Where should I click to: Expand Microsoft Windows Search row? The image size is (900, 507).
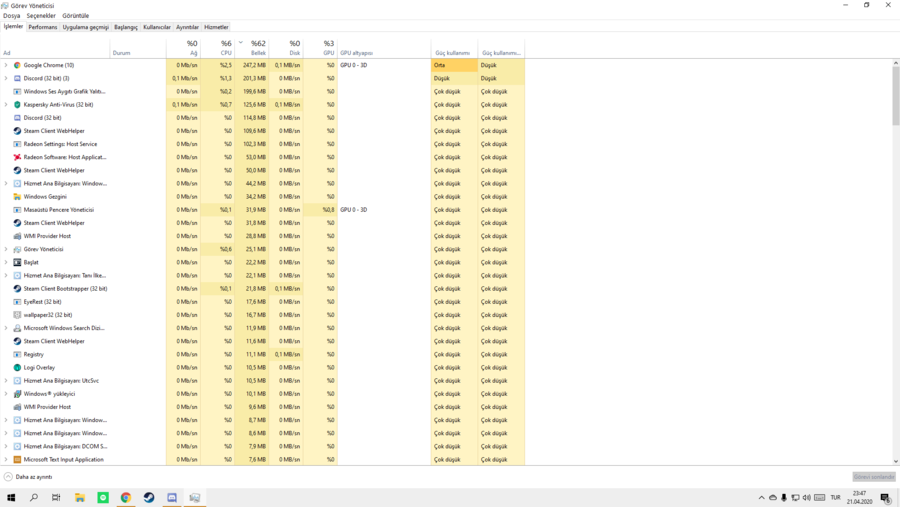coord(6,328)
